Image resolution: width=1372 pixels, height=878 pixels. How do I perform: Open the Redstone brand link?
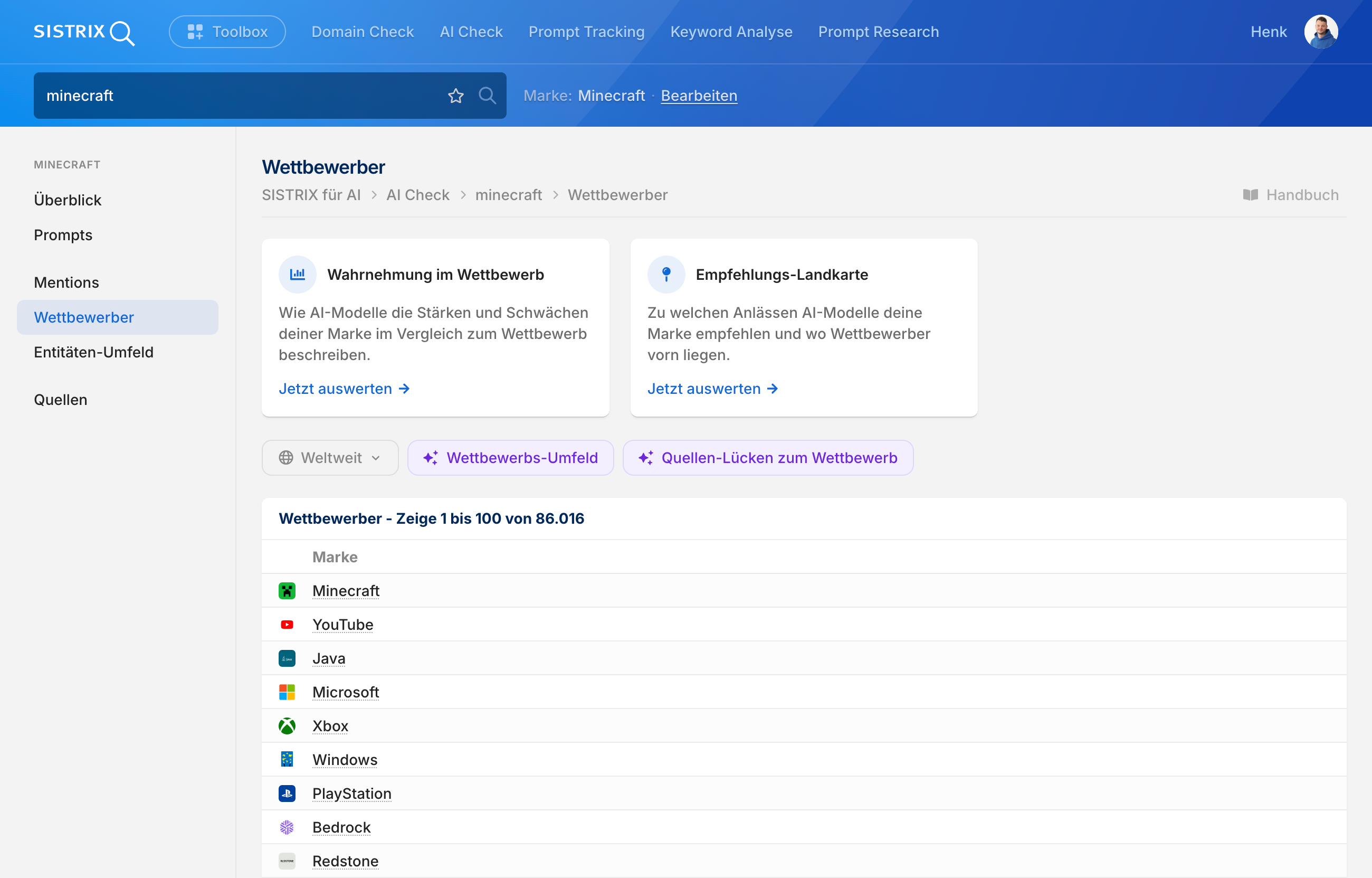point(345,861)
